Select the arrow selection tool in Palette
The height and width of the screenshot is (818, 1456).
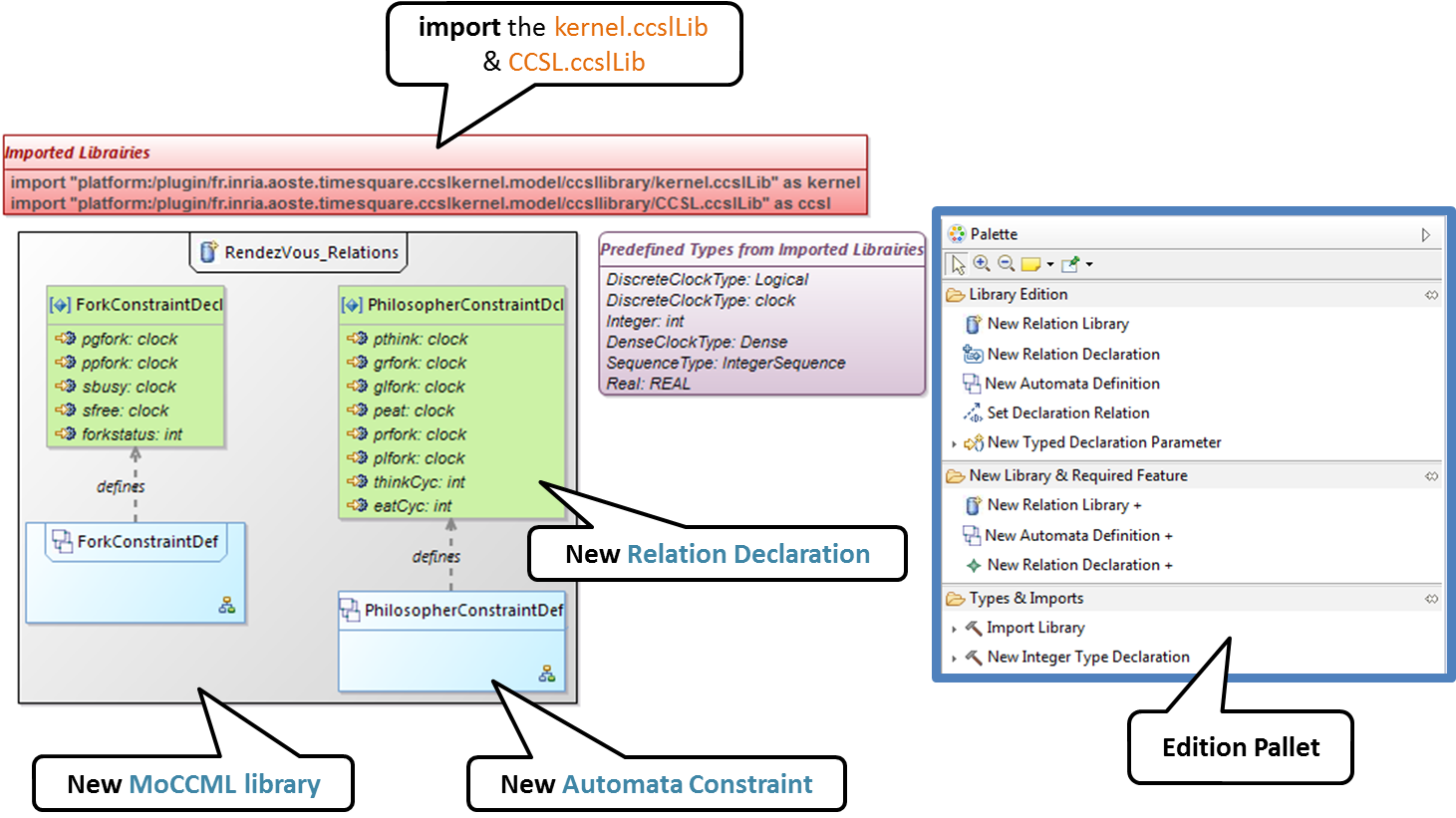click(x=958, y=264)
